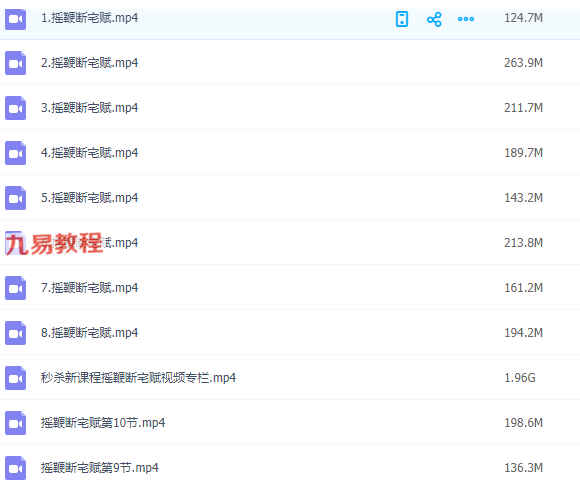Open the three-dots more options menu

(466, 19)
